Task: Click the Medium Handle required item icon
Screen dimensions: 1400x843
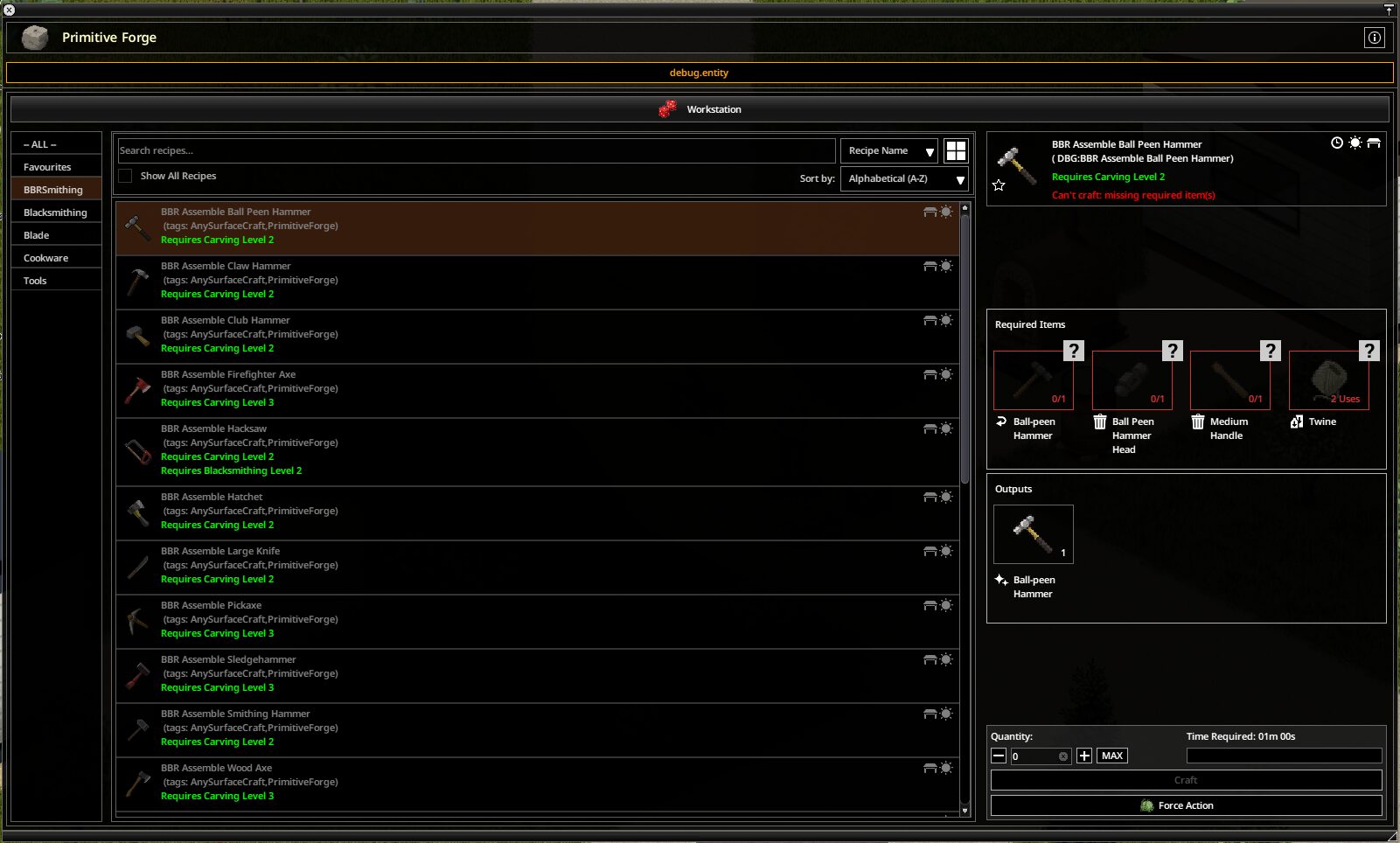Action: coord(1230,380)
